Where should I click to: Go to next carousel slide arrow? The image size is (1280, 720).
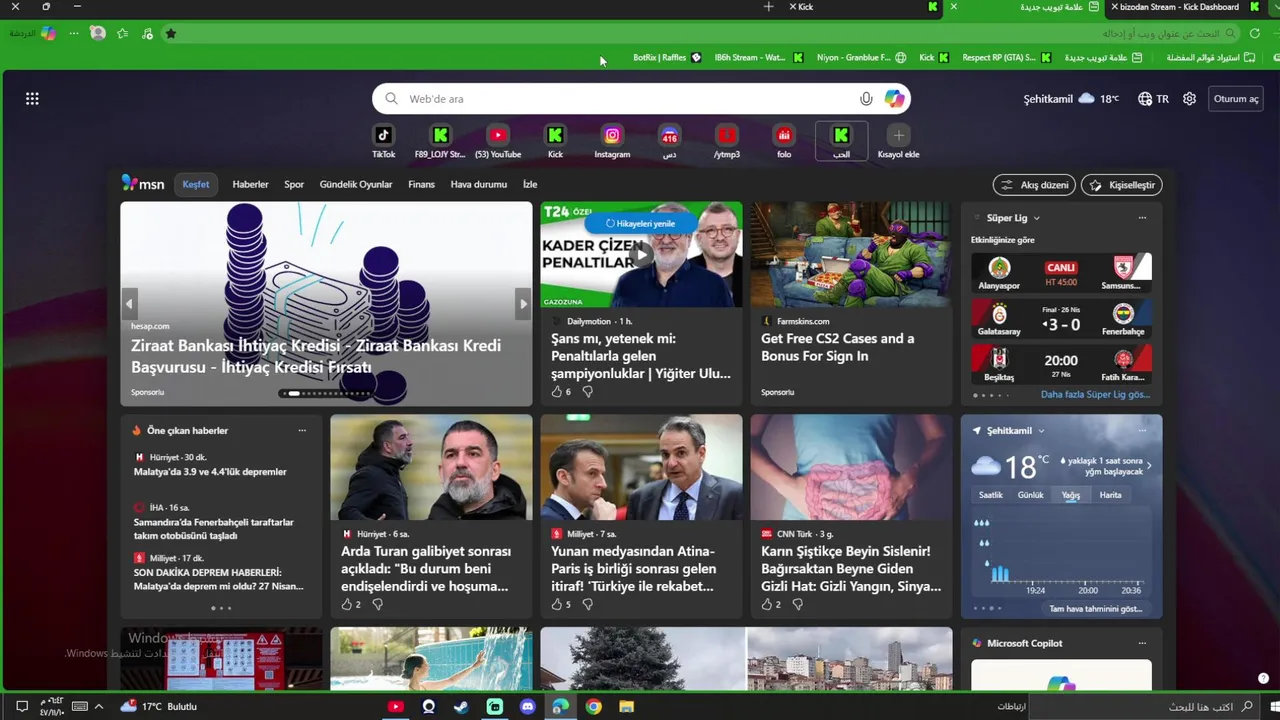522,304
